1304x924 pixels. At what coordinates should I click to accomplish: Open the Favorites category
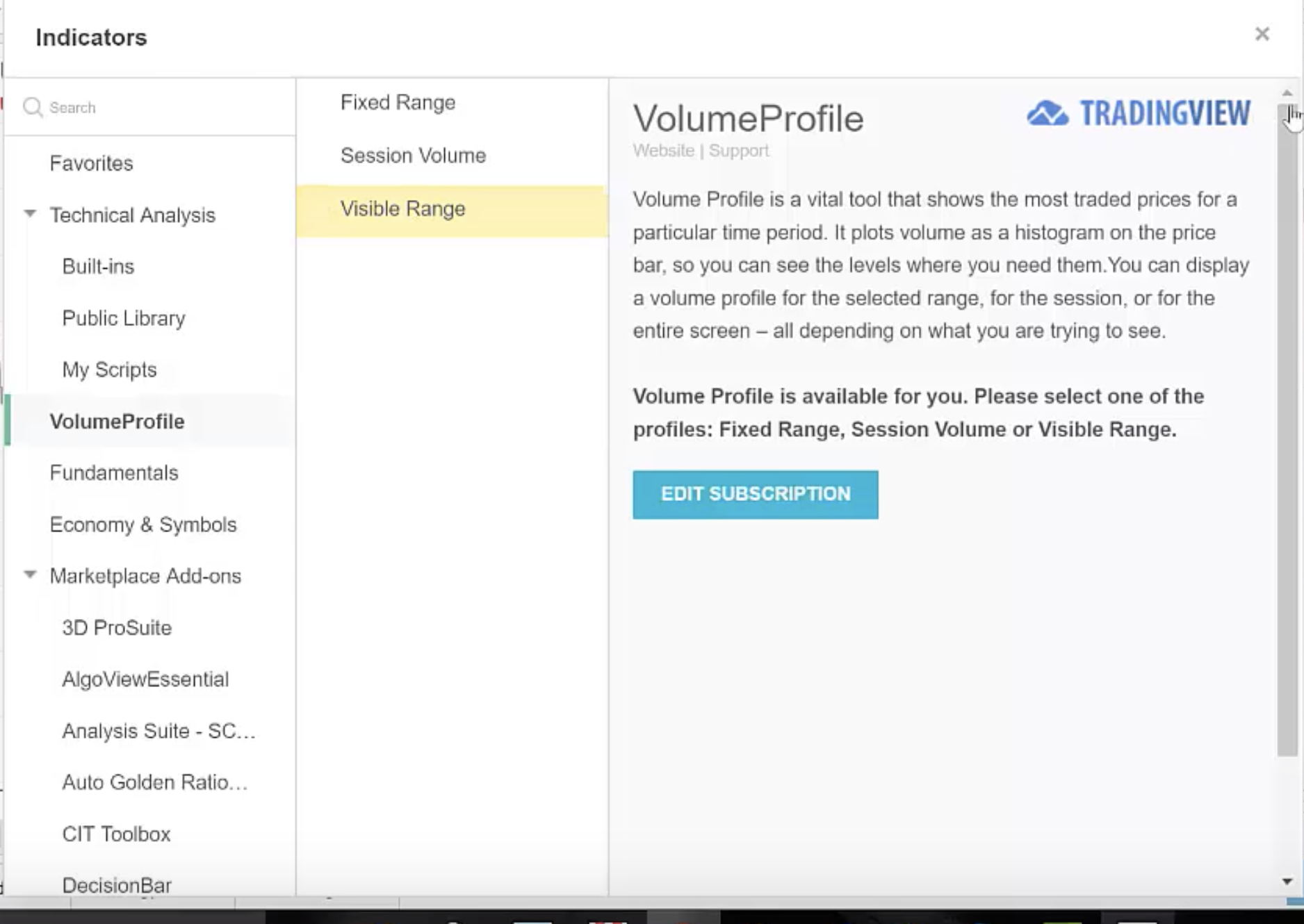coord(91,163)
